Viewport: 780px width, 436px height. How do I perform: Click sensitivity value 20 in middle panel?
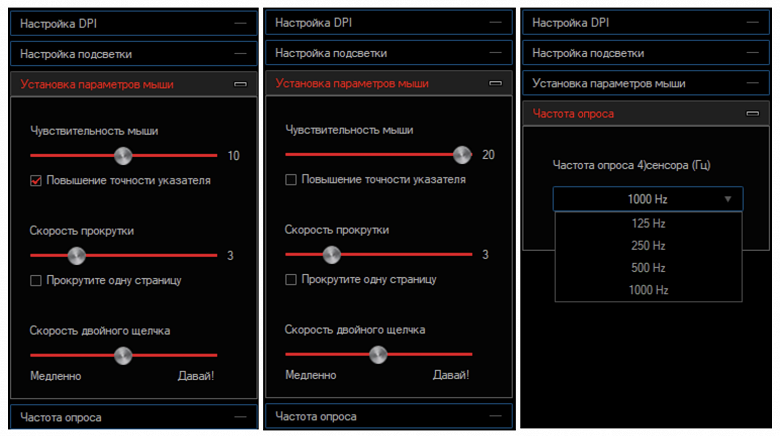[488, 155]
